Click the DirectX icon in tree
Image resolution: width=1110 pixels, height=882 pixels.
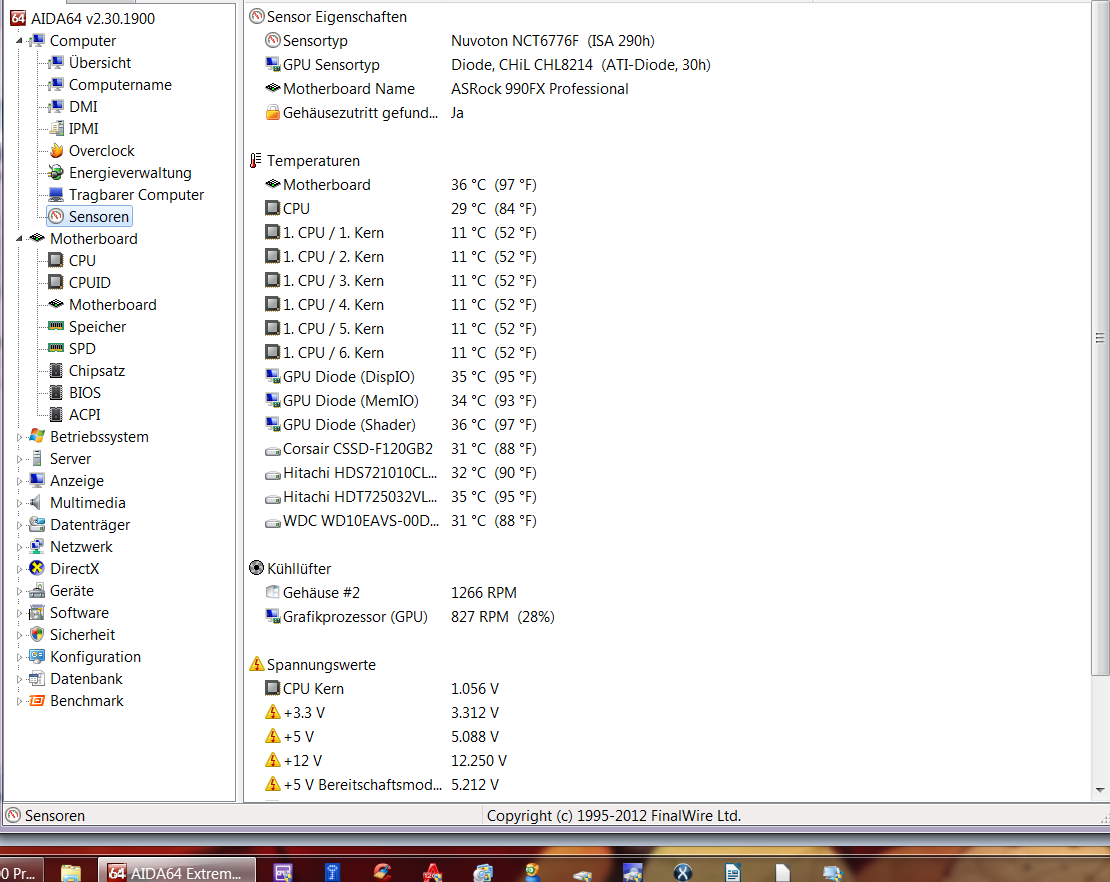click(37, 568)
